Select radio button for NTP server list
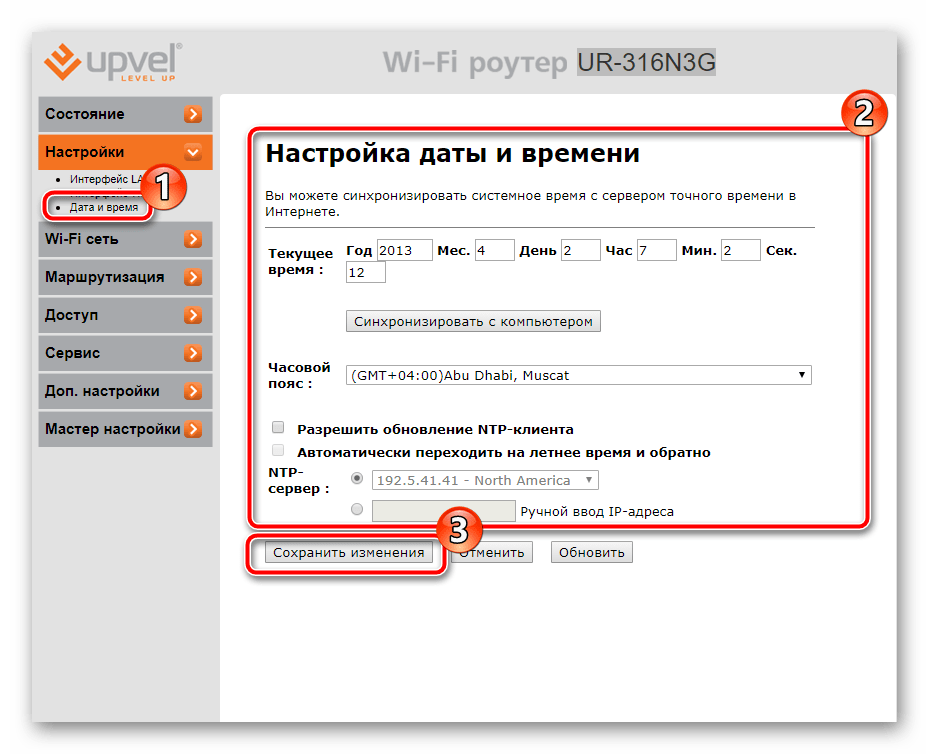 (357, 480)
